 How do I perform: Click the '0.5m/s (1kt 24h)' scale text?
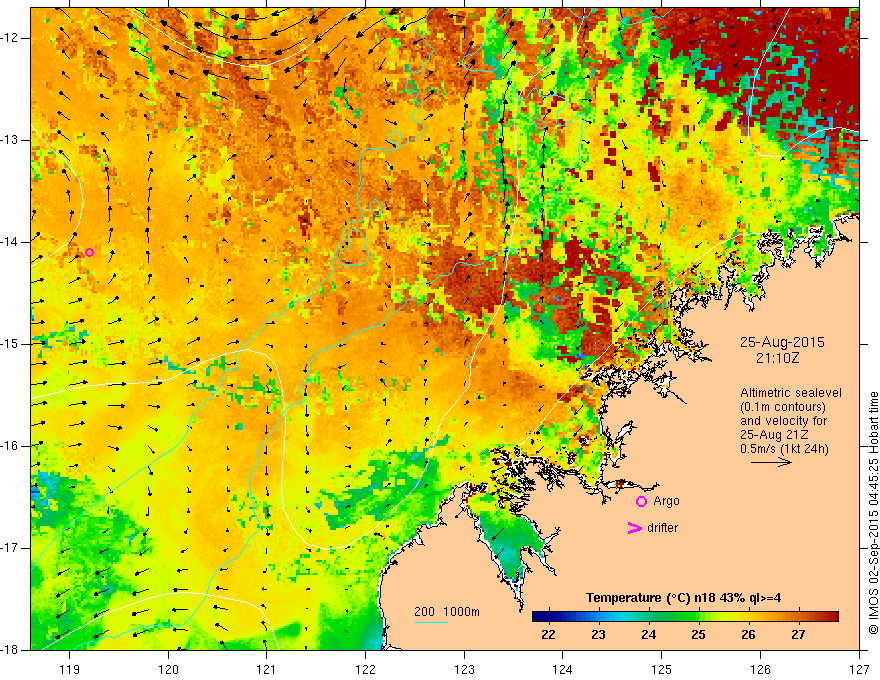[784, 449]
